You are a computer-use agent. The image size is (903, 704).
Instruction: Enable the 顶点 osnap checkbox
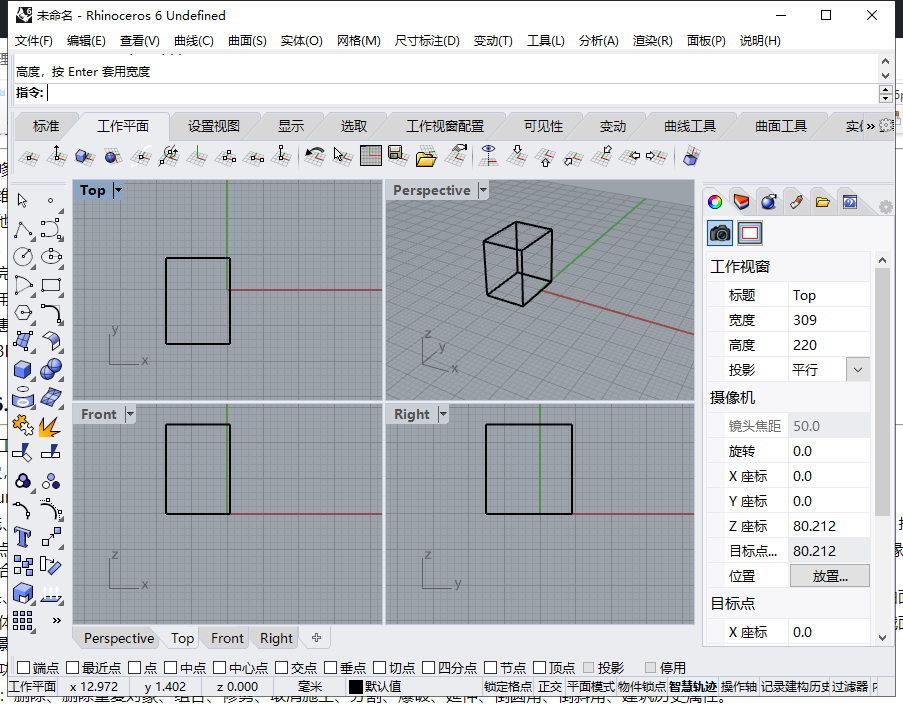(540, 668)
